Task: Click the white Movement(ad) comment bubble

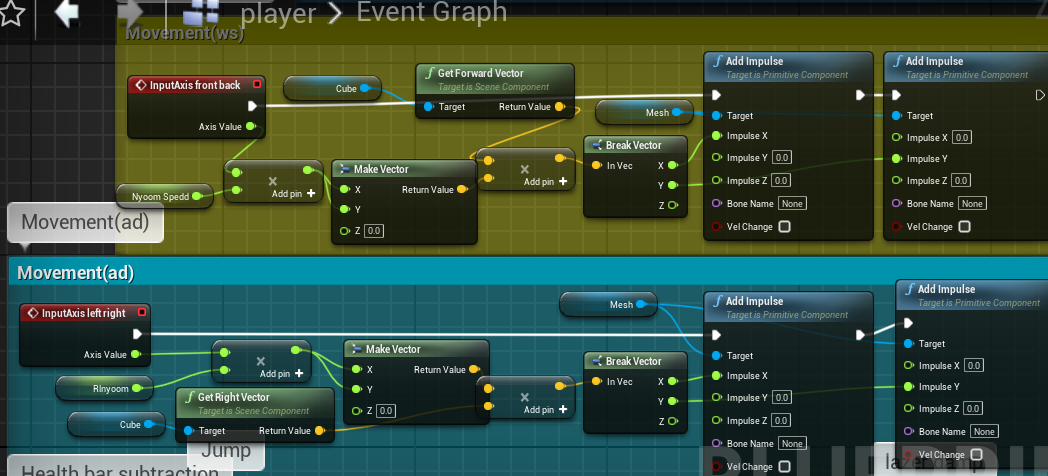Action: coord(85,222)
